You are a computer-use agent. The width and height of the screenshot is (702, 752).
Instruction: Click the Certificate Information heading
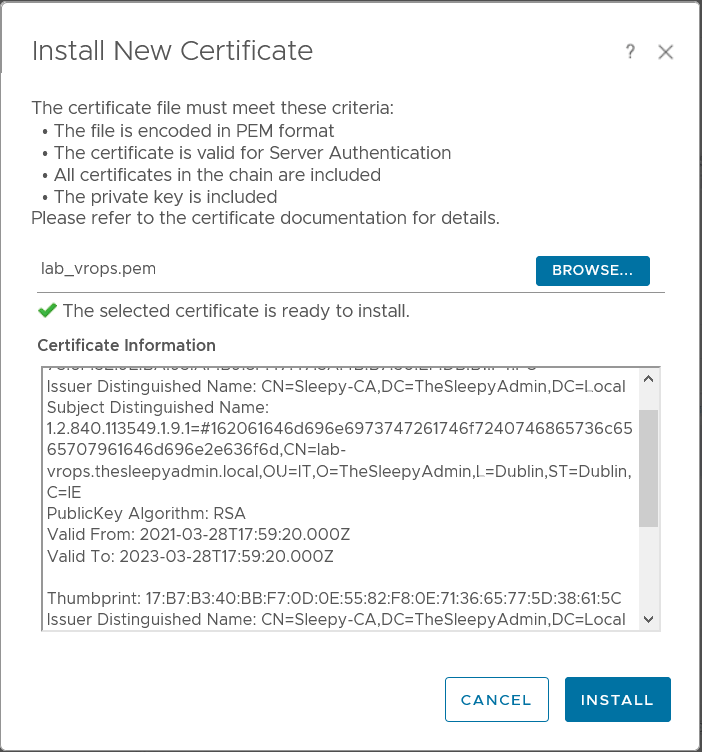tap(126, 345)
